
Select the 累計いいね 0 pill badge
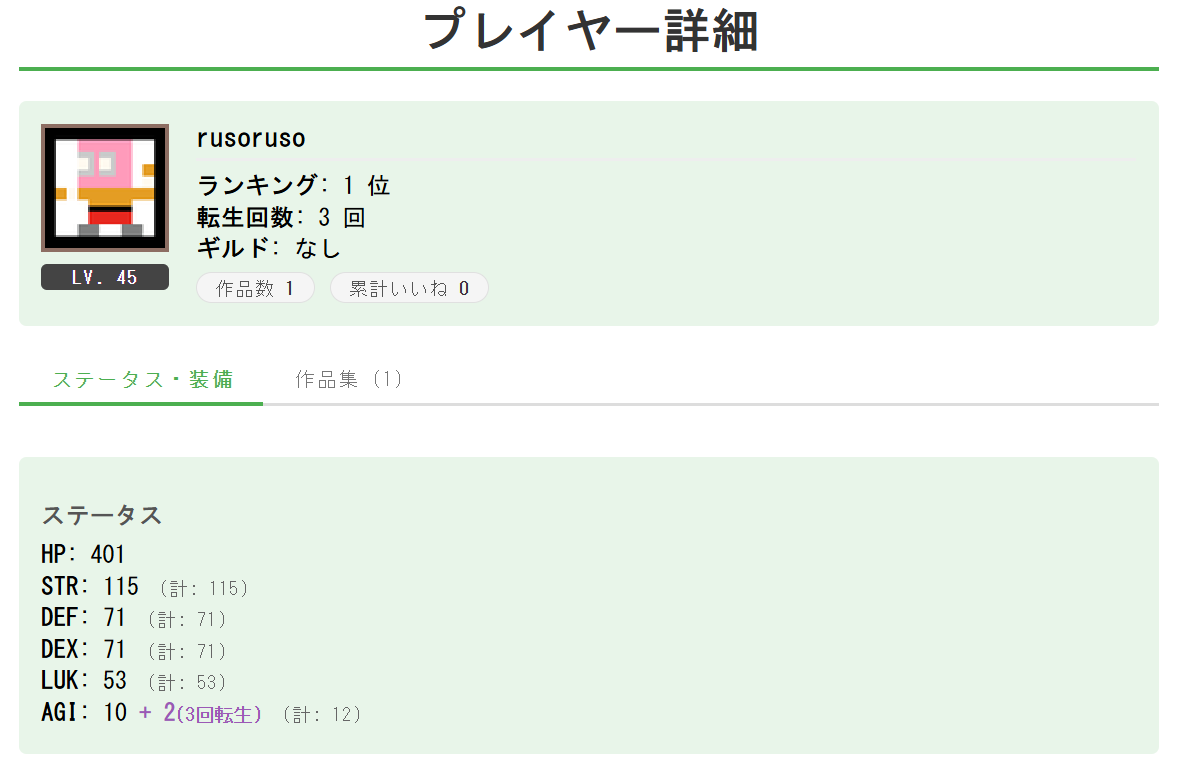click(409, 288)
